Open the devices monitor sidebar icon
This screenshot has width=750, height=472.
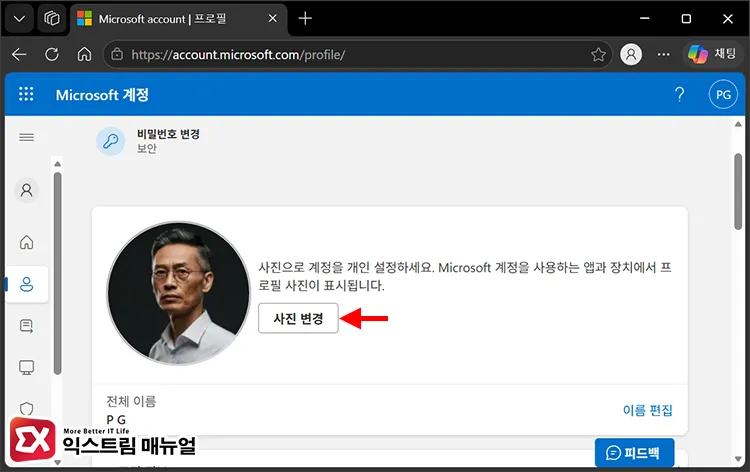(26, 367)
